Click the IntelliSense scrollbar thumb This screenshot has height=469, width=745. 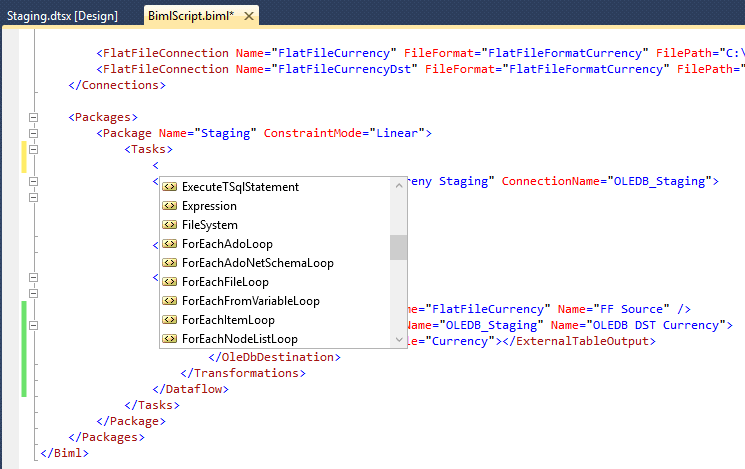pos(398,247)
